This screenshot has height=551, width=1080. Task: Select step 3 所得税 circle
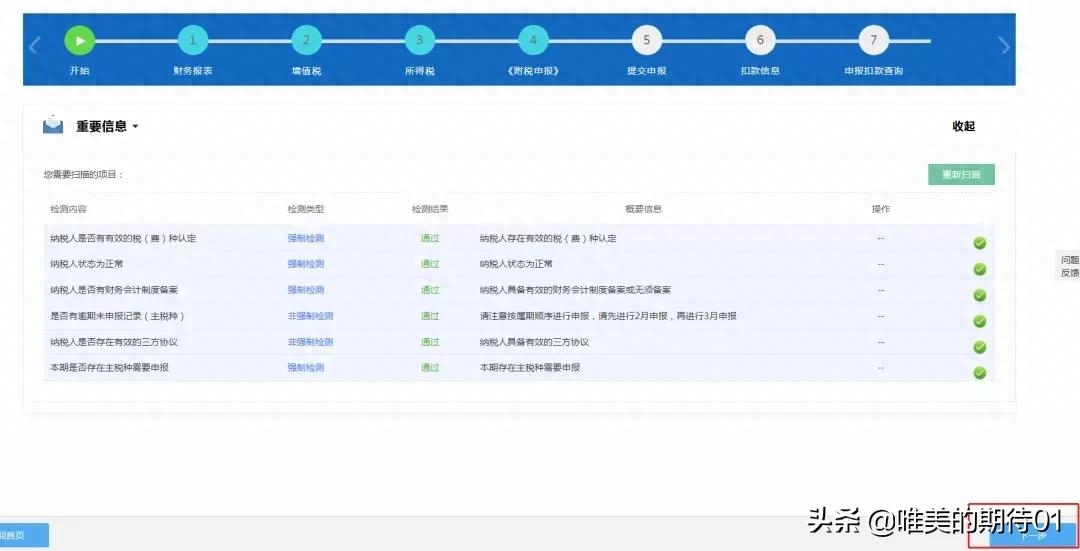(420, 41)
